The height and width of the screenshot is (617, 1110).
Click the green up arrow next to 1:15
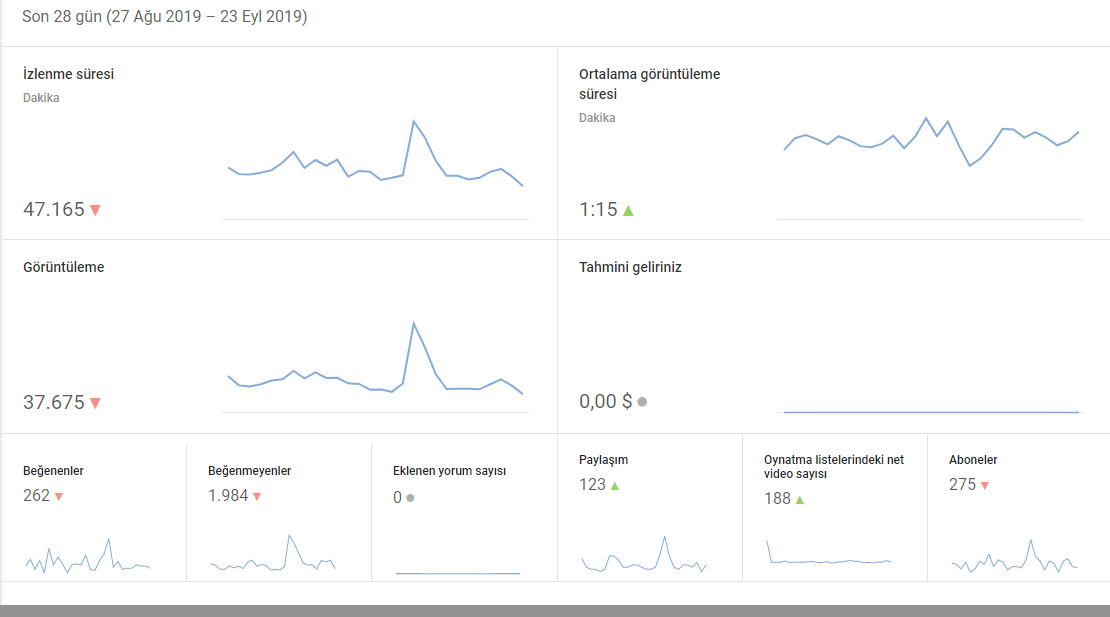(628, 210)
